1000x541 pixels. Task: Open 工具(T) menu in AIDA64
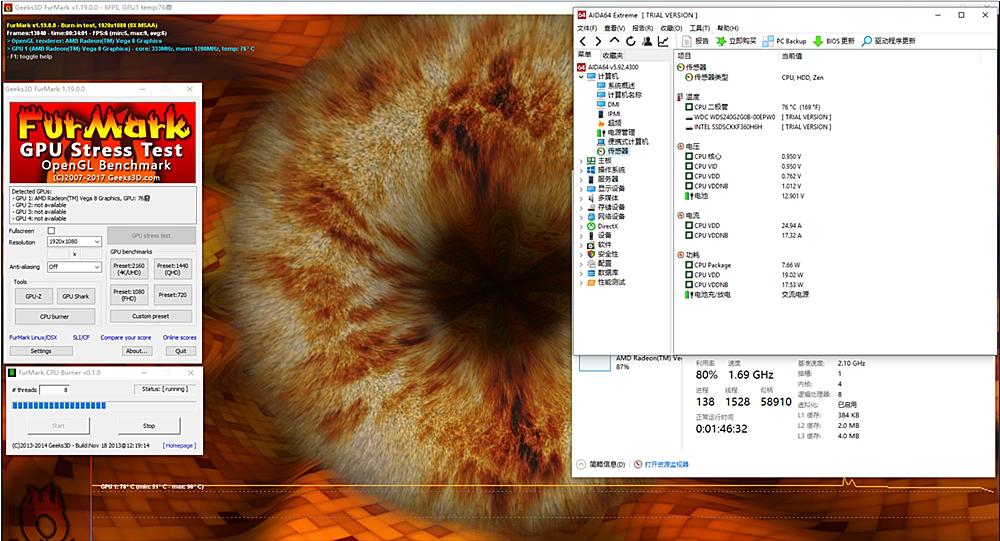[700, 28]
